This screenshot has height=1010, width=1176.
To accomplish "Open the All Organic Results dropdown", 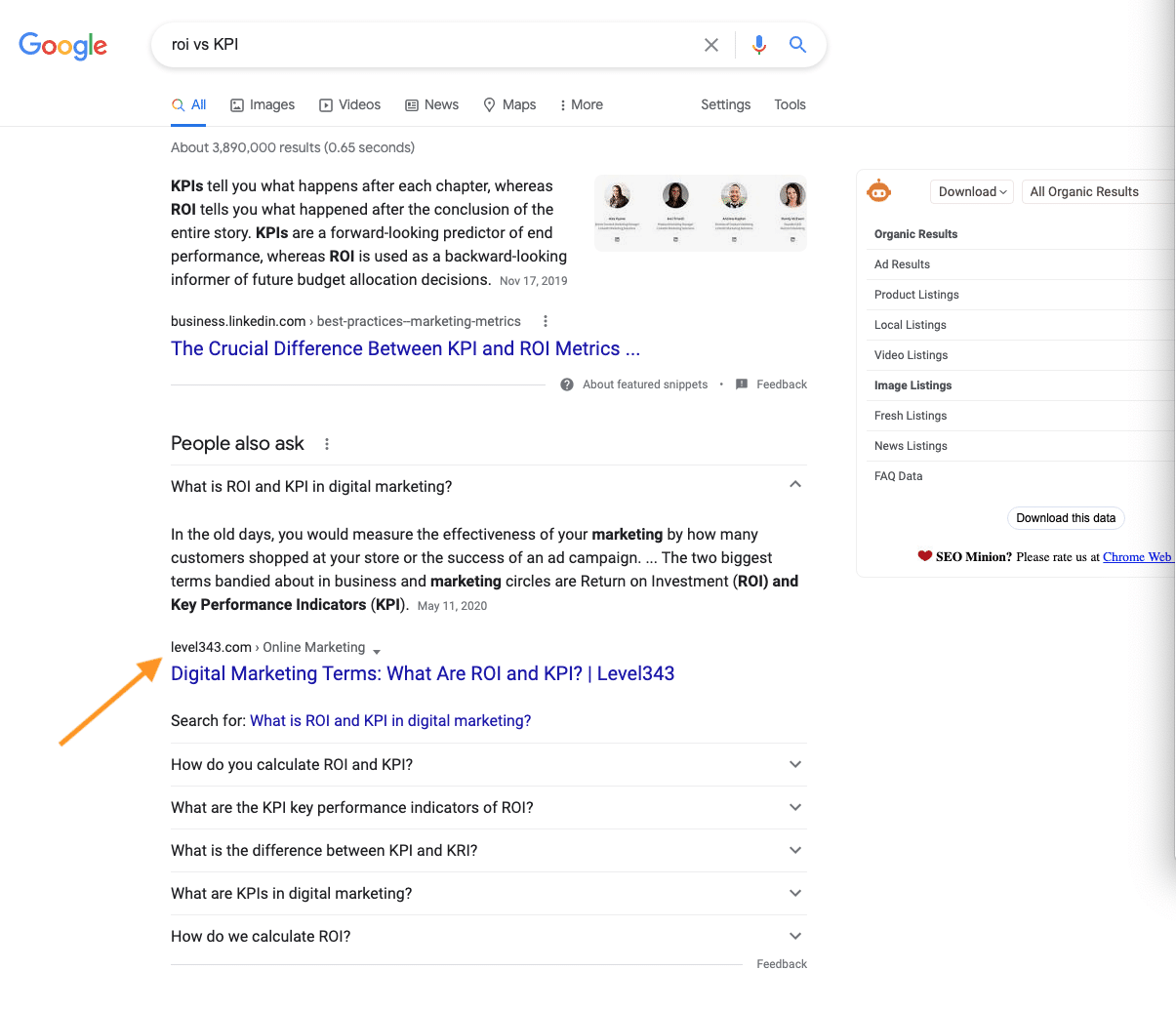I will 1098,191.
